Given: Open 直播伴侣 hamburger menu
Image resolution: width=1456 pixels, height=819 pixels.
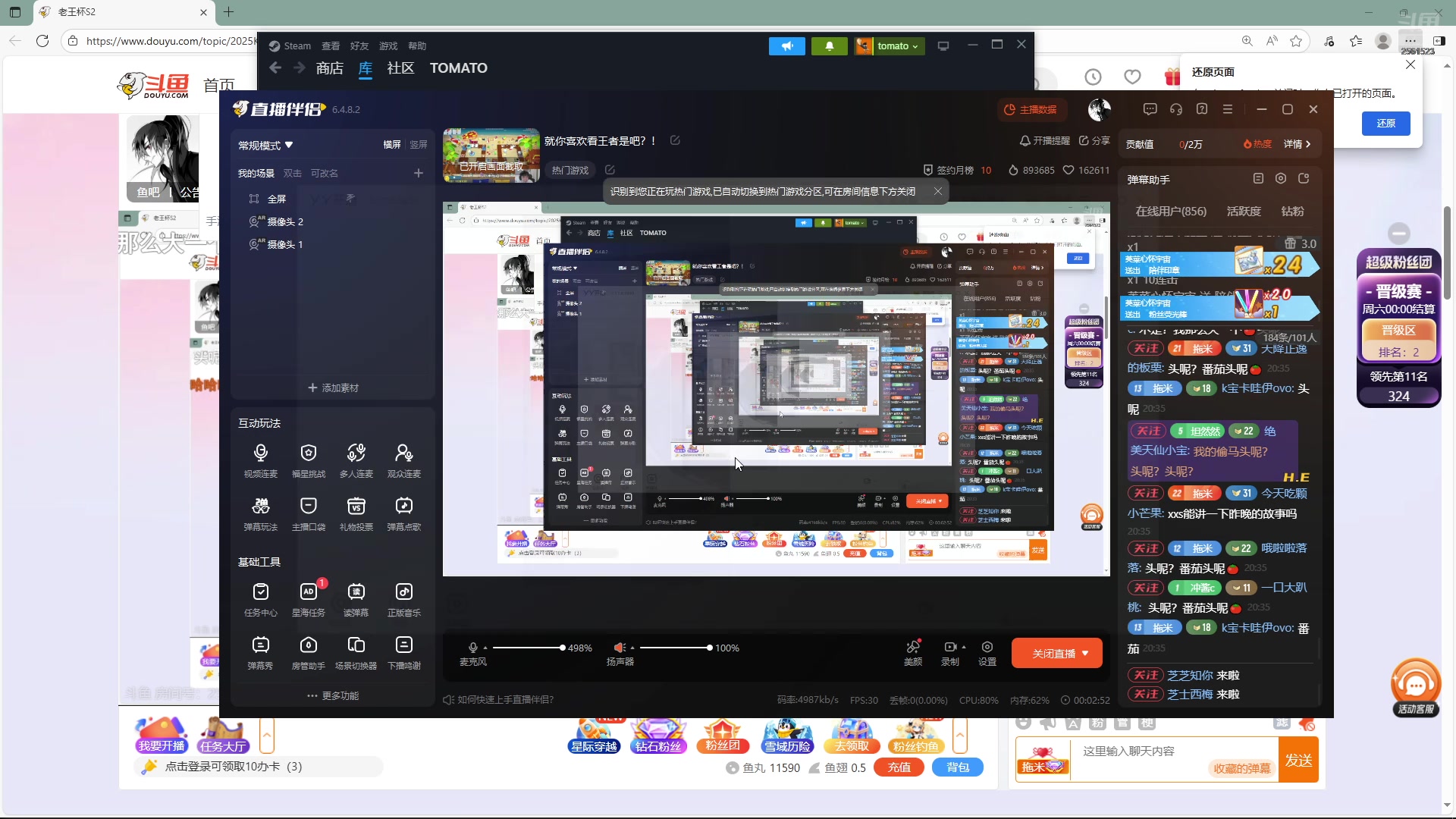Looking at the screenshot, I should tap(1228, 109).
